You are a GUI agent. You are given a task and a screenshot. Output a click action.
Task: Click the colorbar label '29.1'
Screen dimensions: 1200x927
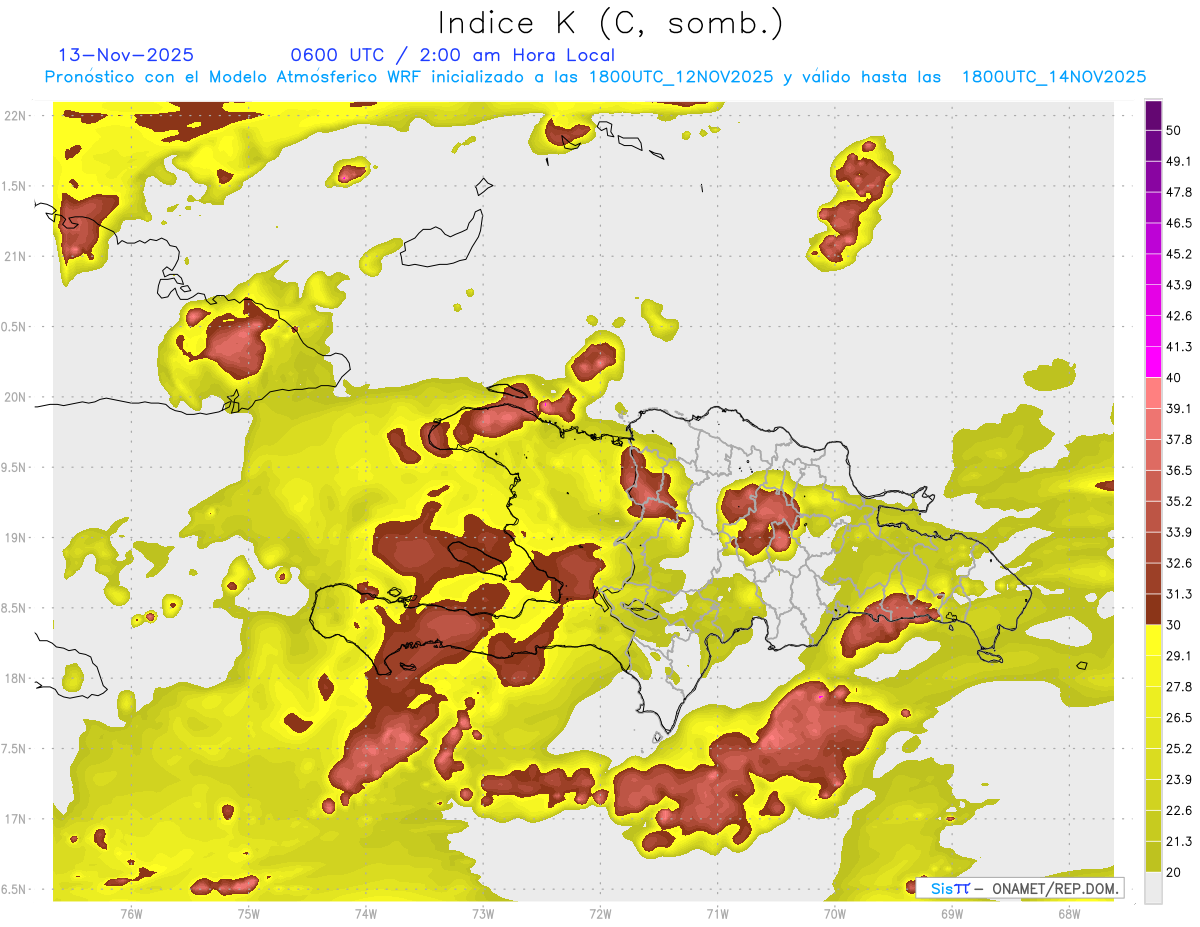1178,656
